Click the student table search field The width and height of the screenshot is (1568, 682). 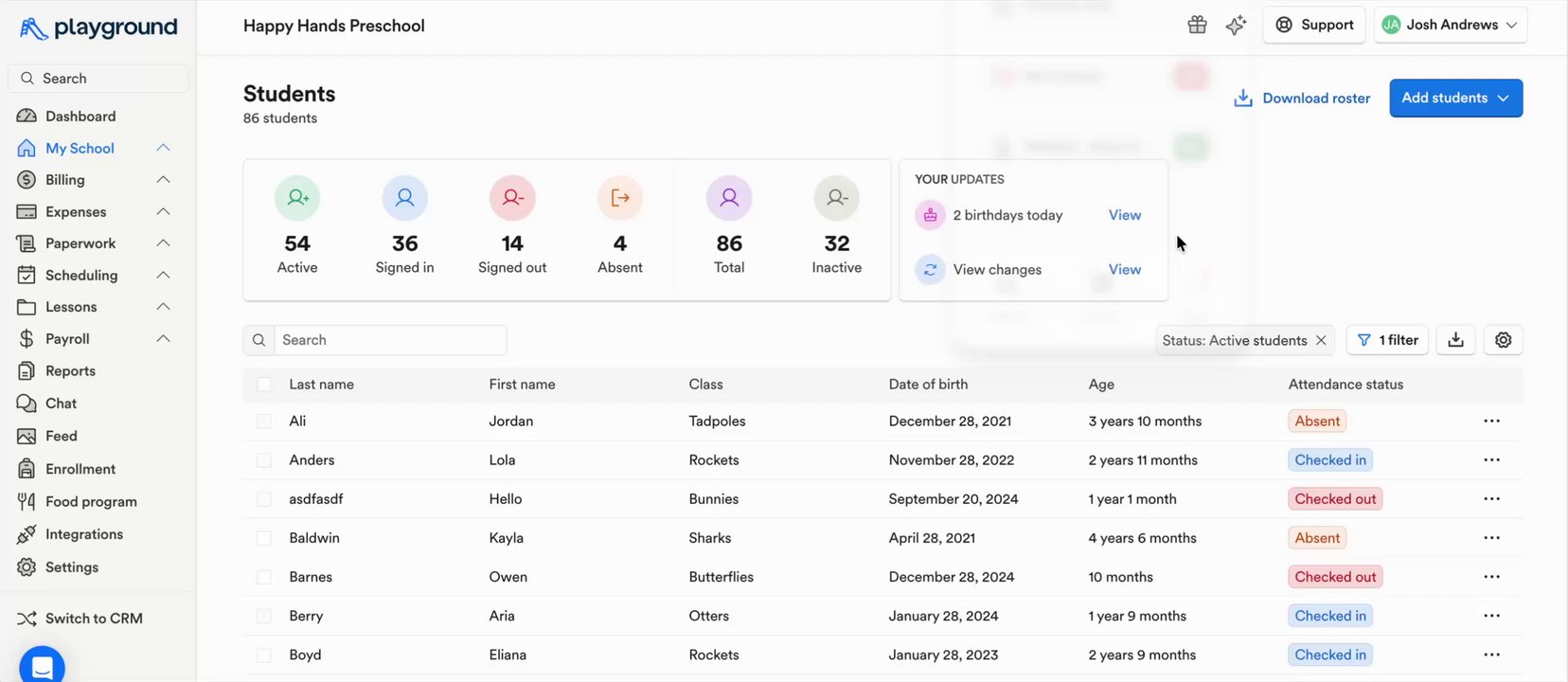(390, 340)
